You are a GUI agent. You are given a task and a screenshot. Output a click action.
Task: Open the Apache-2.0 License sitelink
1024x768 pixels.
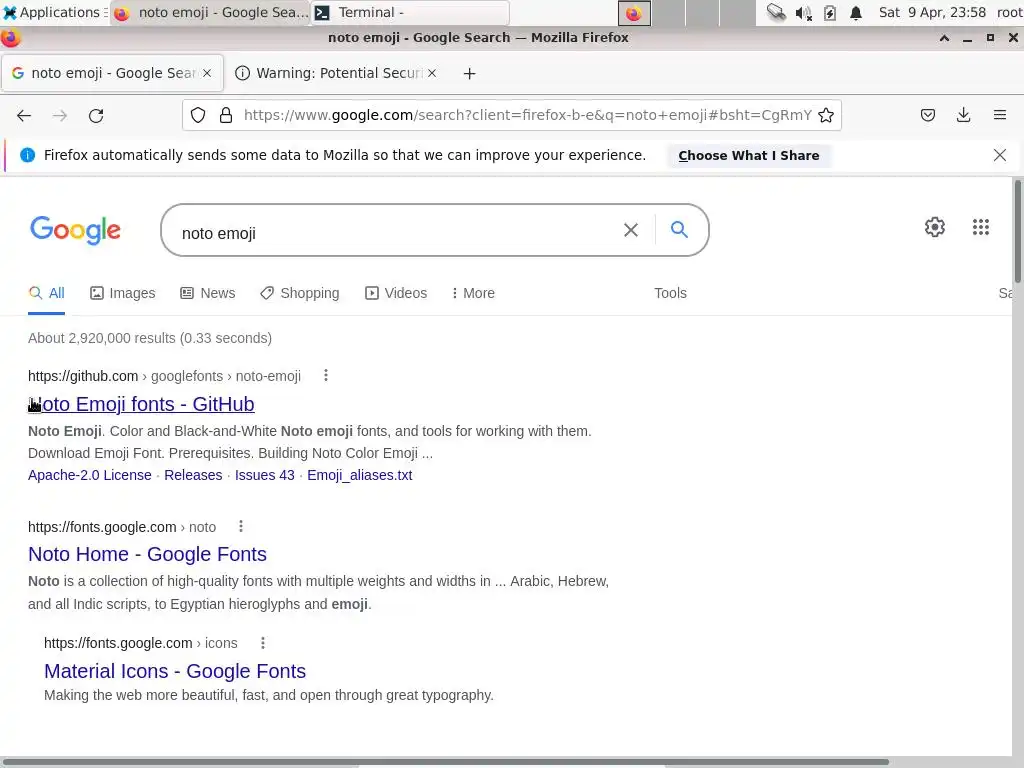point(89,475)
